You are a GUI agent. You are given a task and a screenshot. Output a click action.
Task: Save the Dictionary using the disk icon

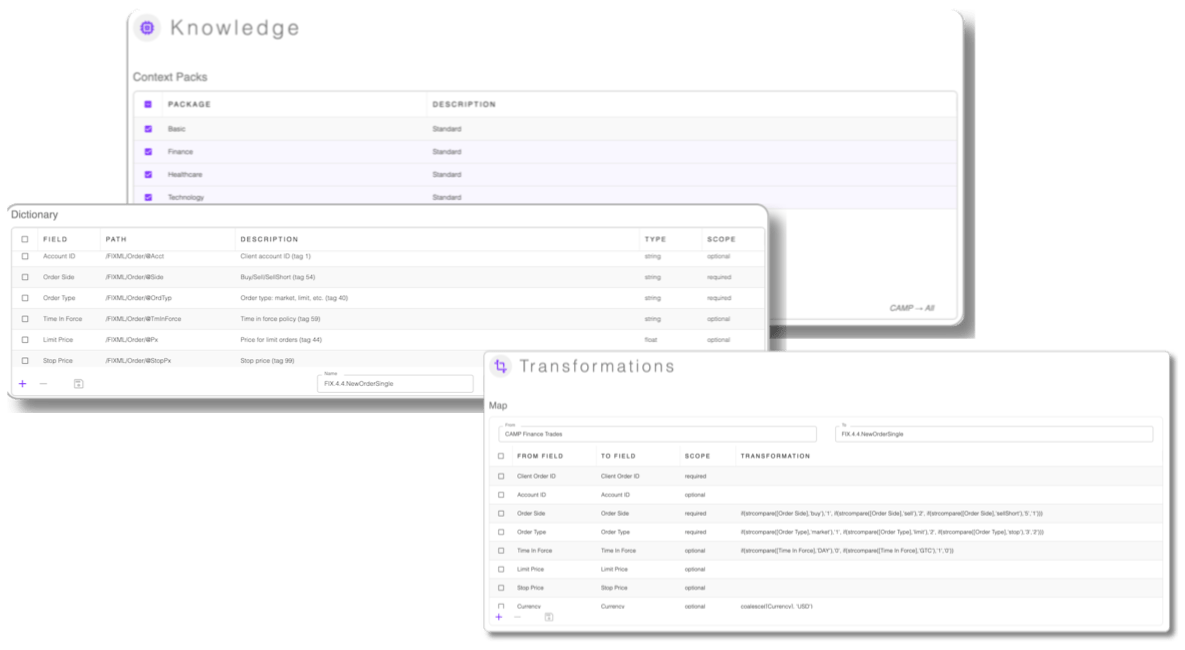point(78,383)
